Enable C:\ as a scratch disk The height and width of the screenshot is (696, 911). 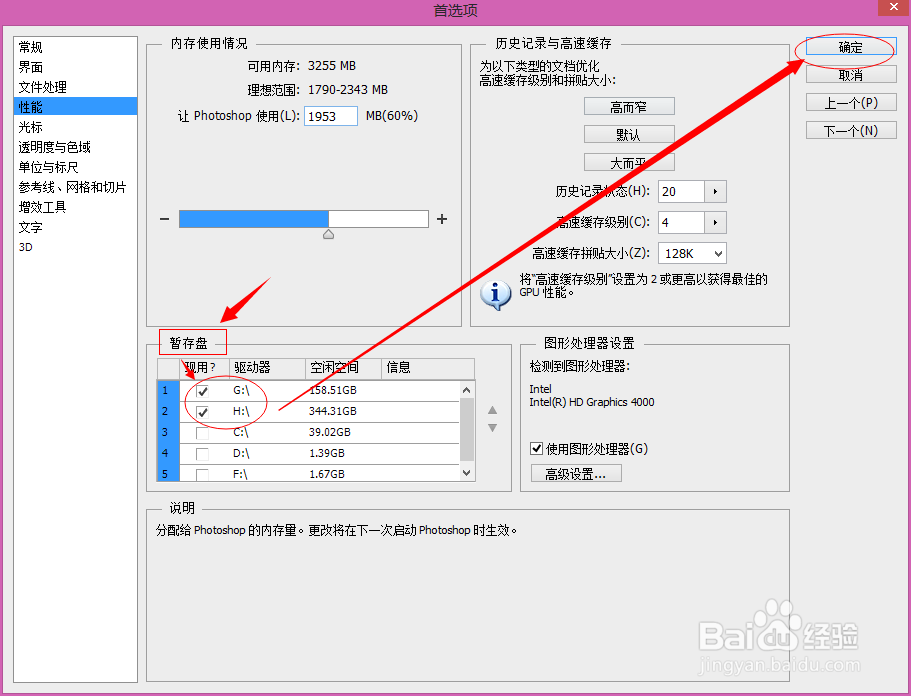(x=204, y=431)
